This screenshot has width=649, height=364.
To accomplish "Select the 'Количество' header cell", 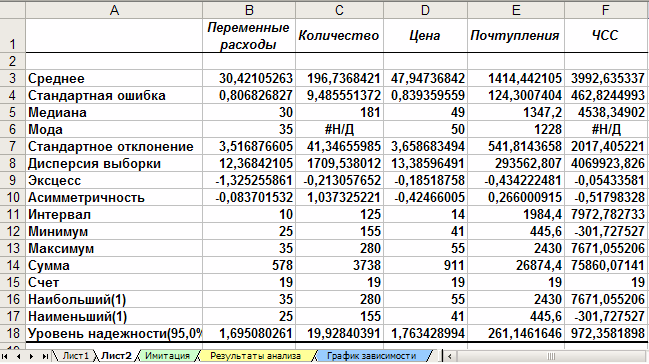I will pos(339,36).
